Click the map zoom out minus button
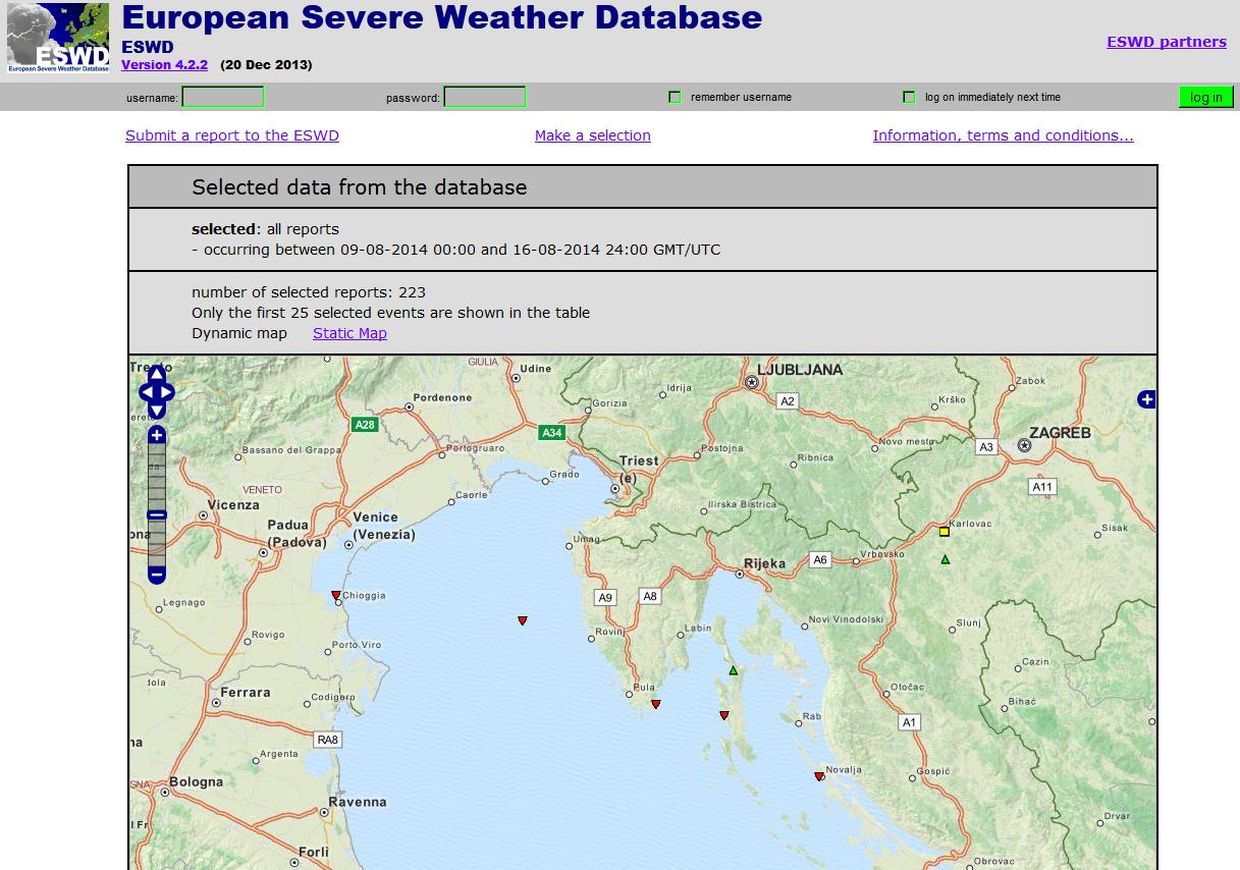The height and width of the screenshot is (870, 1240). point(157,575)
